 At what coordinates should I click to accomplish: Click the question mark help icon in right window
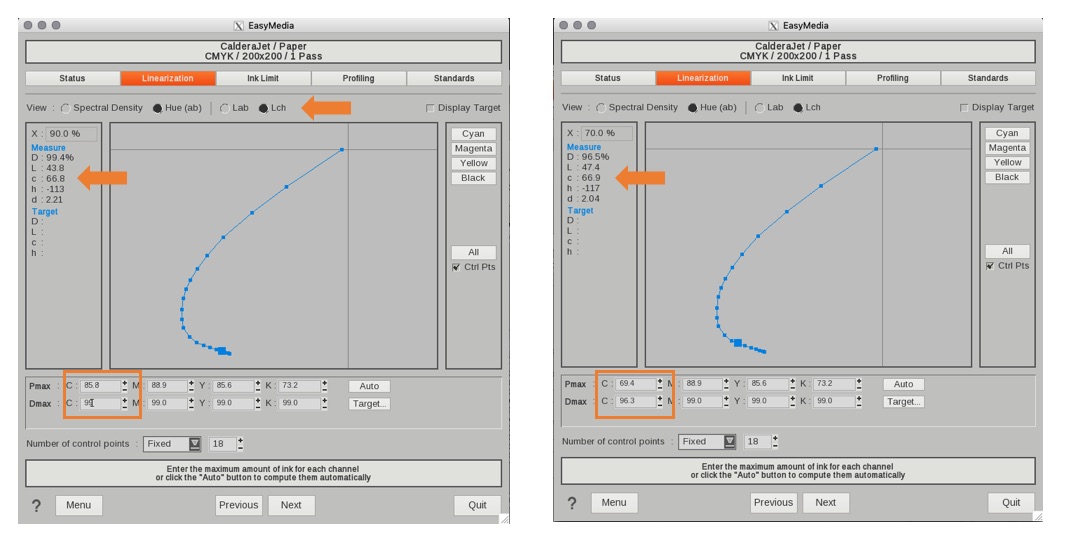tap(572, 503)
